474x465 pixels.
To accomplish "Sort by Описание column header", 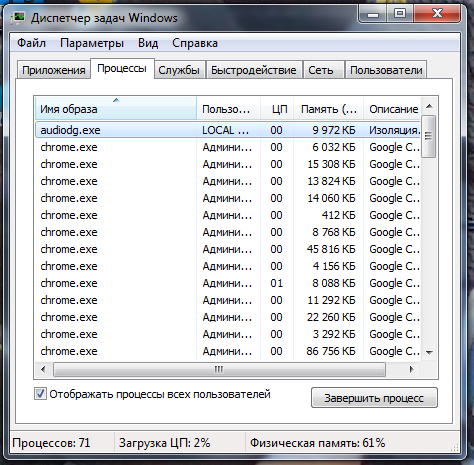I will click(392, 109).
